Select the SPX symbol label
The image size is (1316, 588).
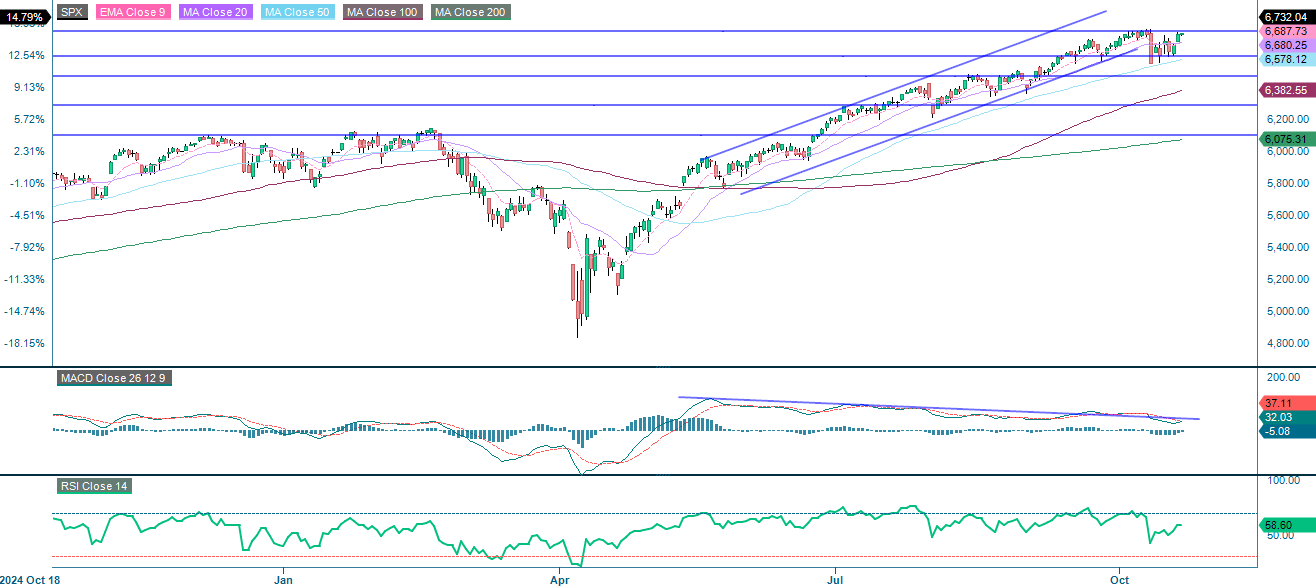point(70,12)
